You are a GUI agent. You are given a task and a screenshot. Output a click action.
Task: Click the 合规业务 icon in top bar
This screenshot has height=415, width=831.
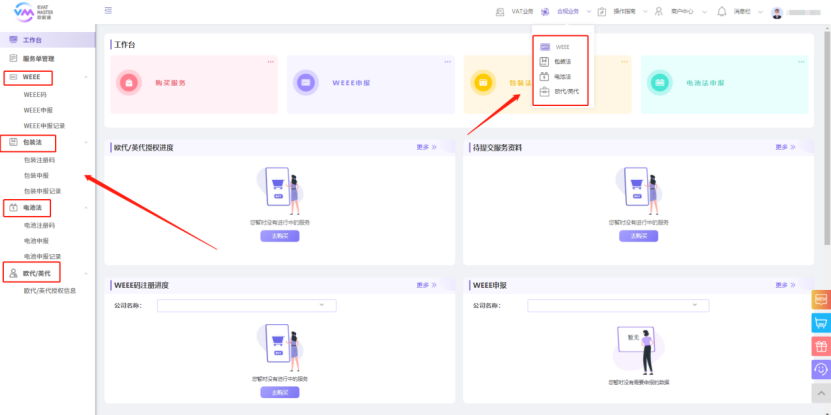point(545,11)
